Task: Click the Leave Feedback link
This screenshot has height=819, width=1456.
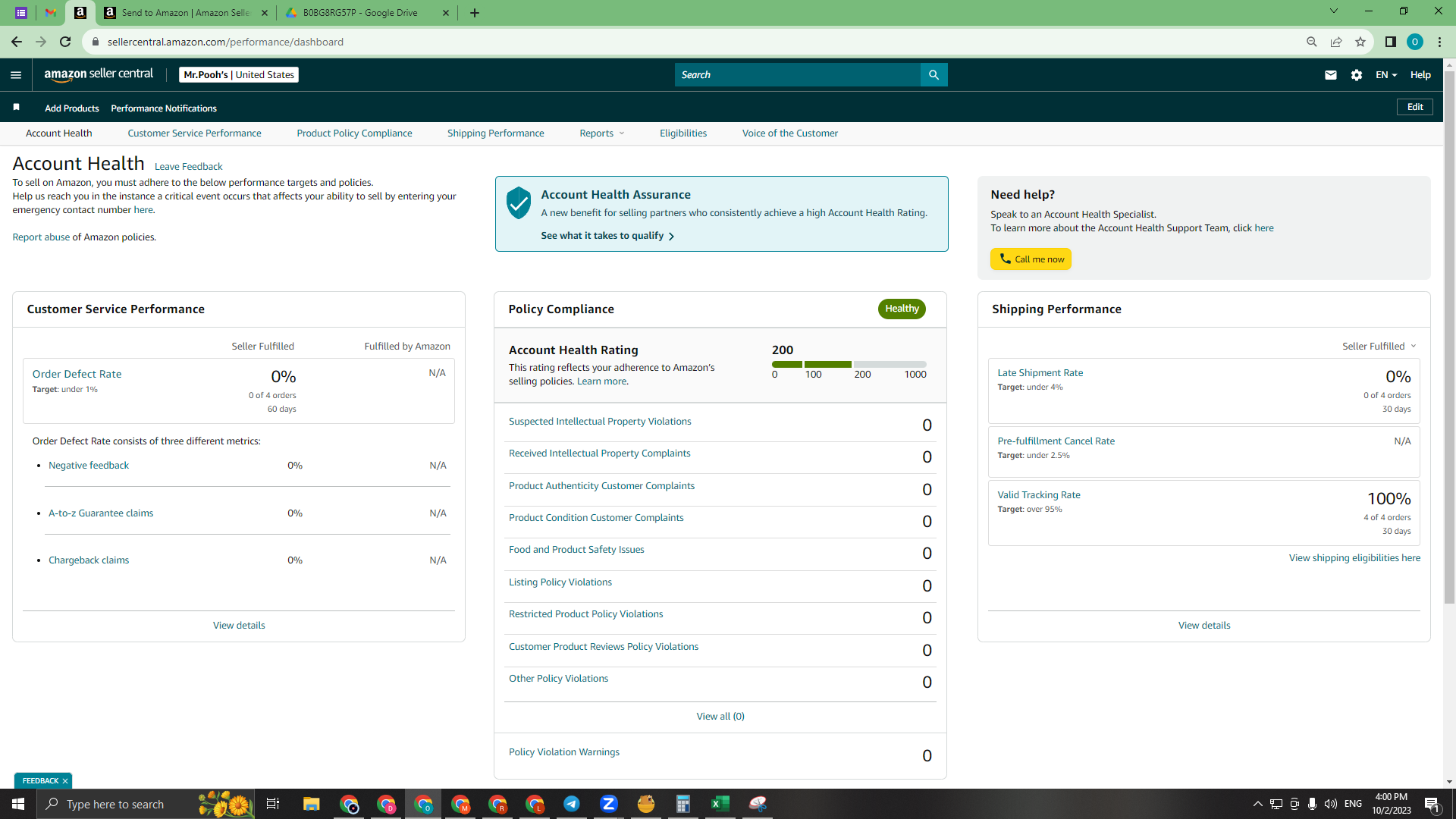Action: tap(189, 167)
